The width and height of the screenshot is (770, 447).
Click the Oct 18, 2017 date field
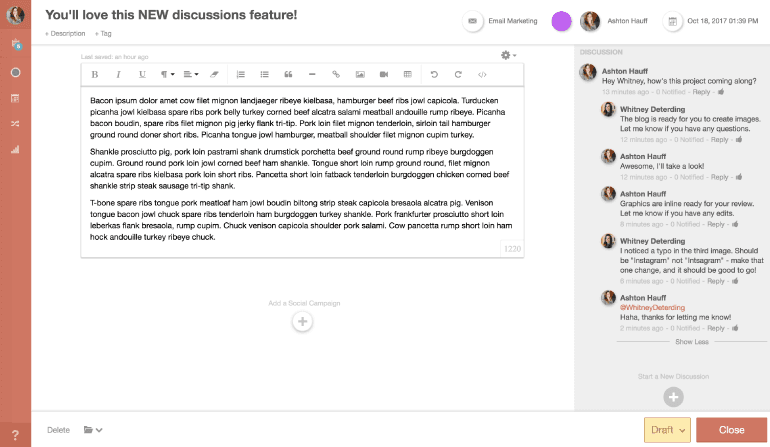click(711, 21)
